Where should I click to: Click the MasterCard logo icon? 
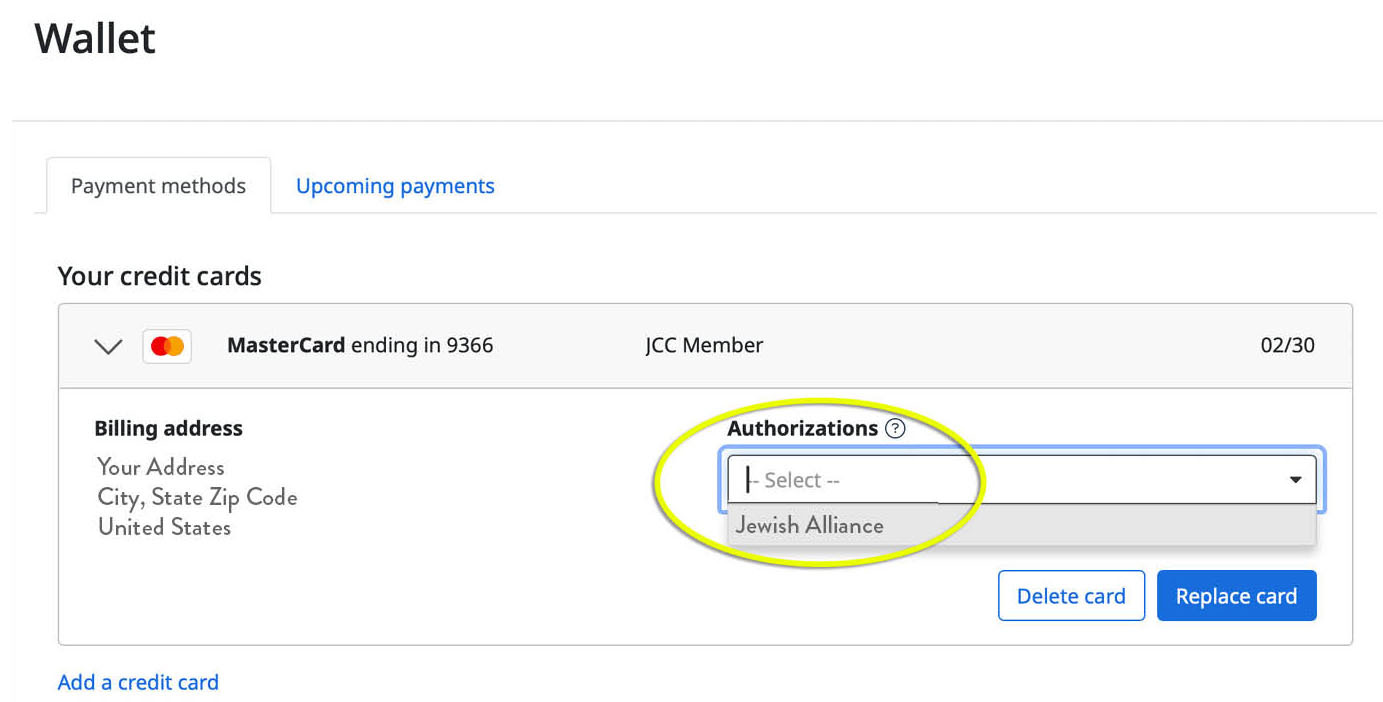[167, 346]
